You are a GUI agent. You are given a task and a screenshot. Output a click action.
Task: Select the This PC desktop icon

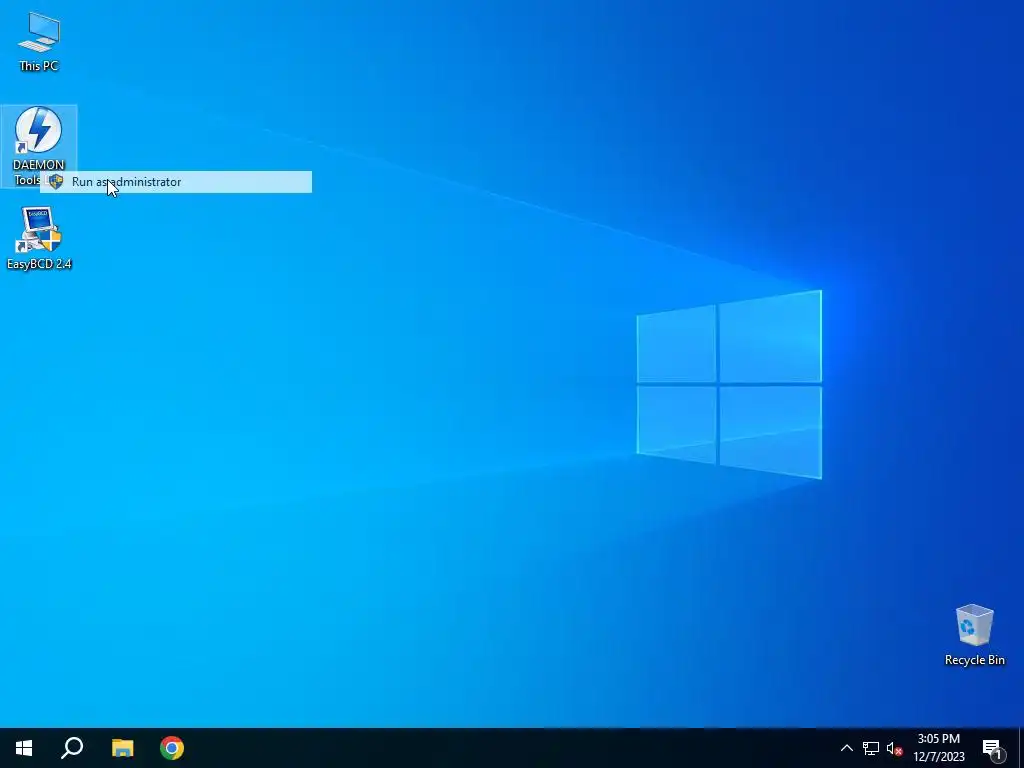(39, 42)
